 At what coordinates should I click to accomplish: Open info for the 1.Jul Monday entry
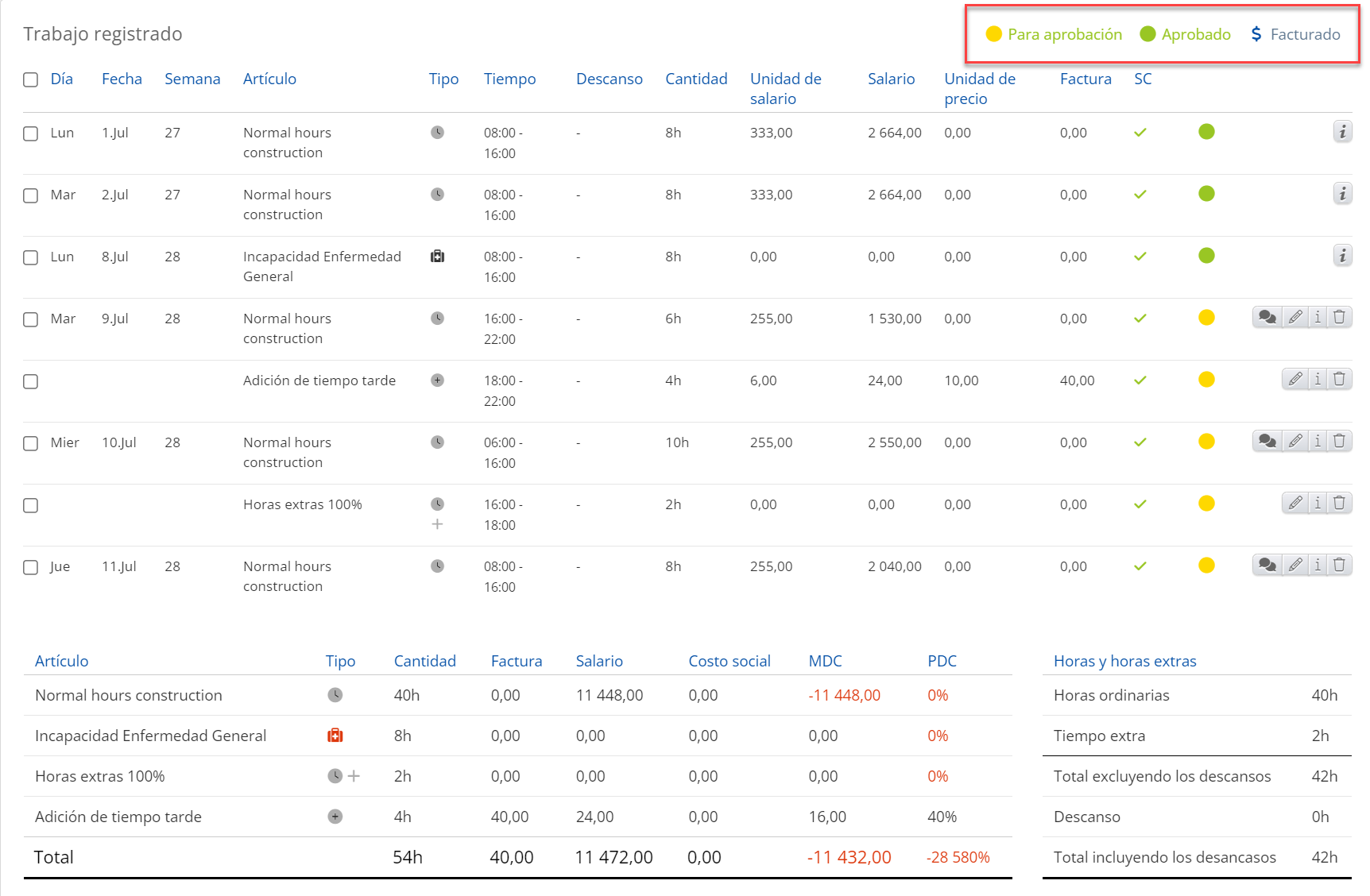1342,132
